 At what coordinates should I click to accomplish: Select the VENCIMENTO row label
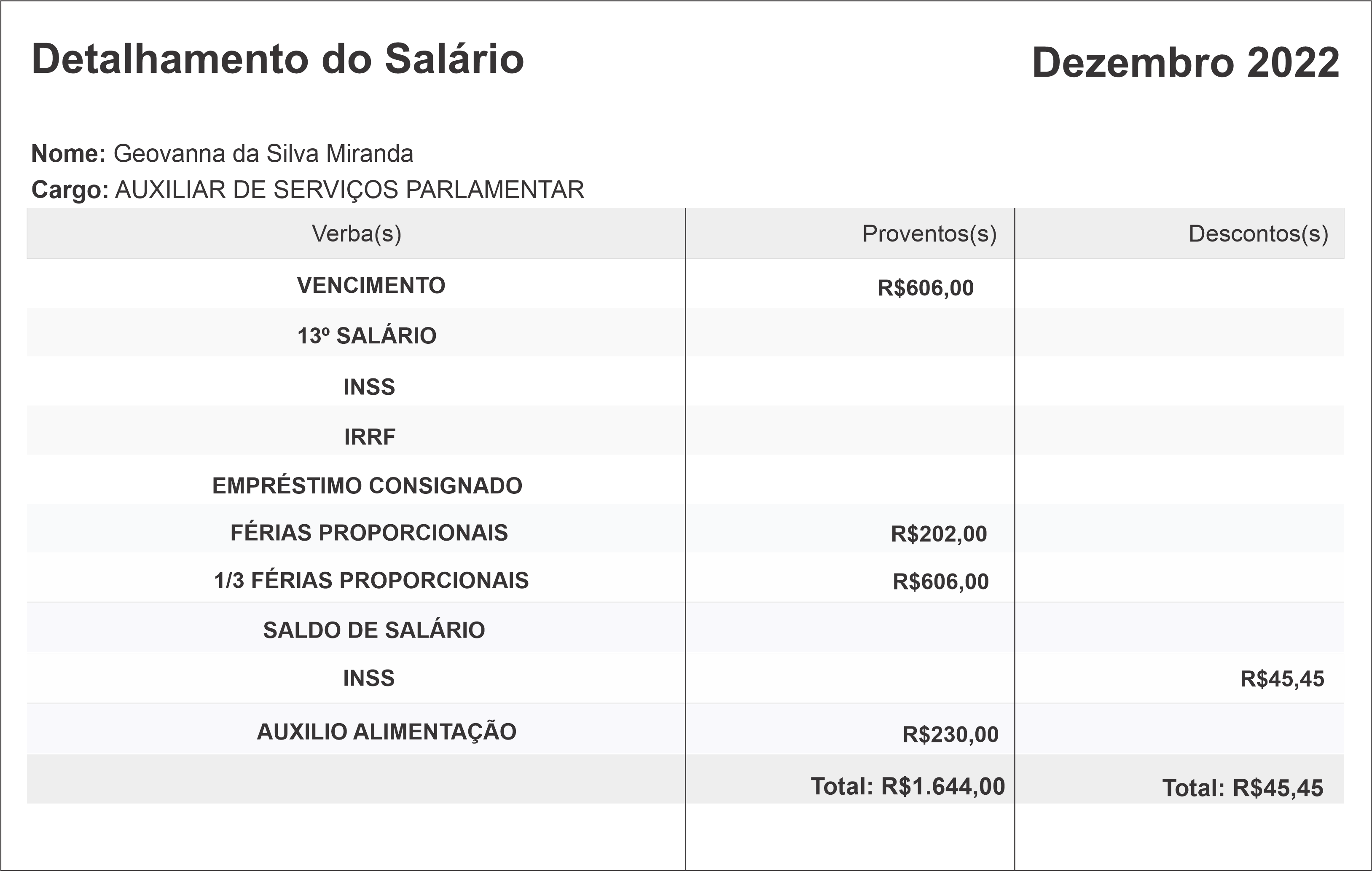[x=371, y=285]
